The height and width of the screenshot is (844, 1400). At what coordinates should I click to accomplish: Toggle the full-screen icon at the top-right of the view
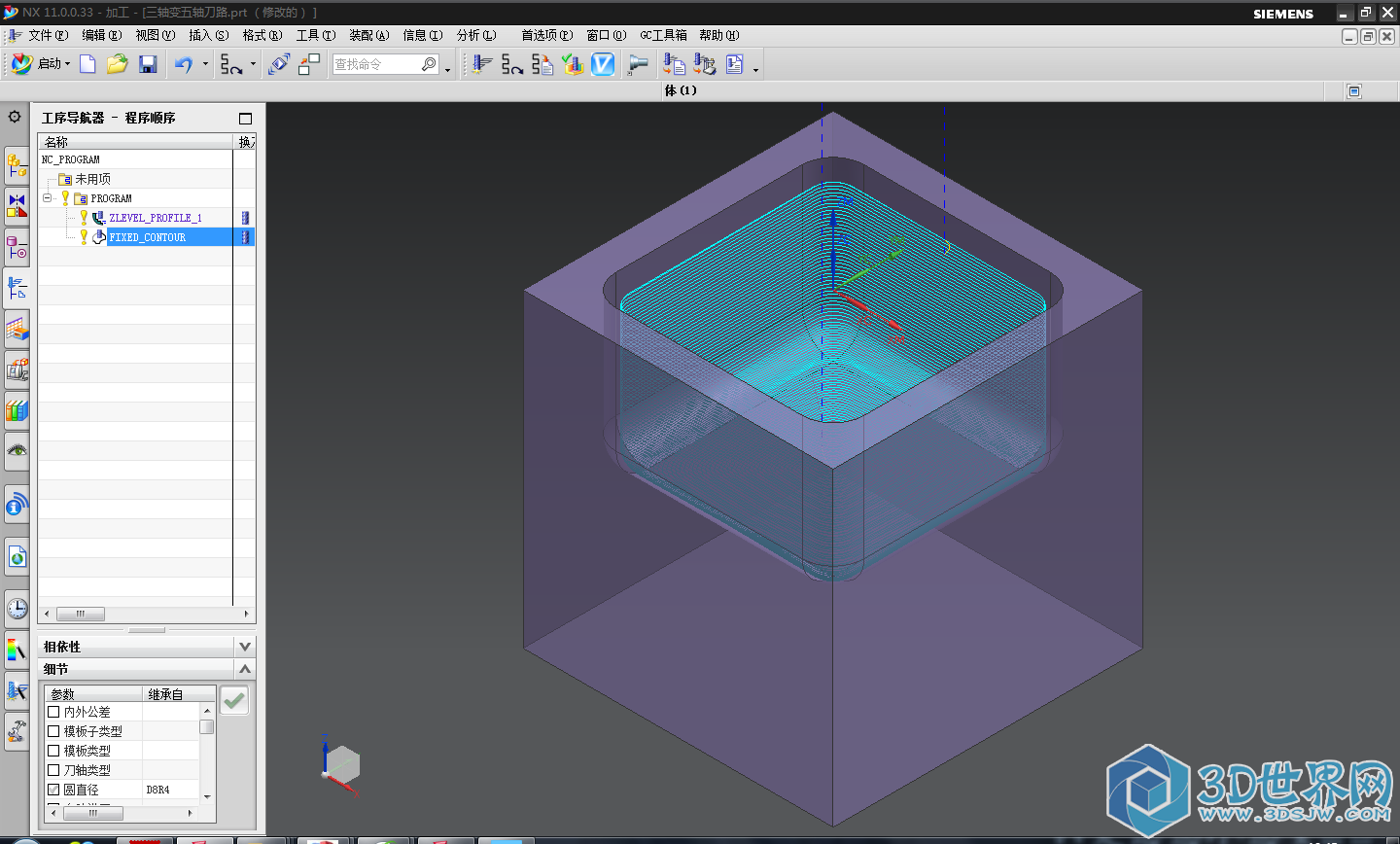click(x=1354, y=91)
